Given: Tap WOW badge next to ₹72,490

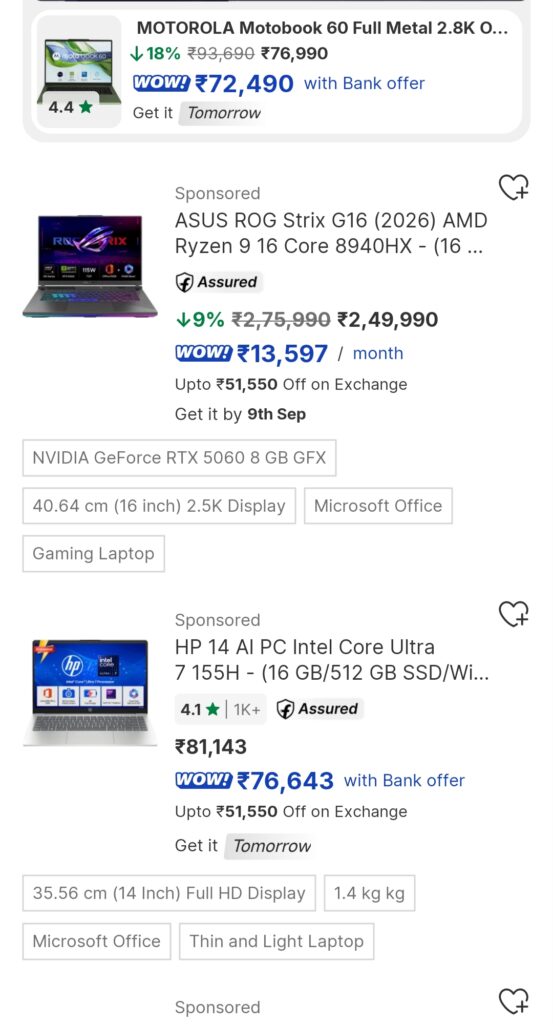Looking at the screenshot, I should [x=161, y=83].
